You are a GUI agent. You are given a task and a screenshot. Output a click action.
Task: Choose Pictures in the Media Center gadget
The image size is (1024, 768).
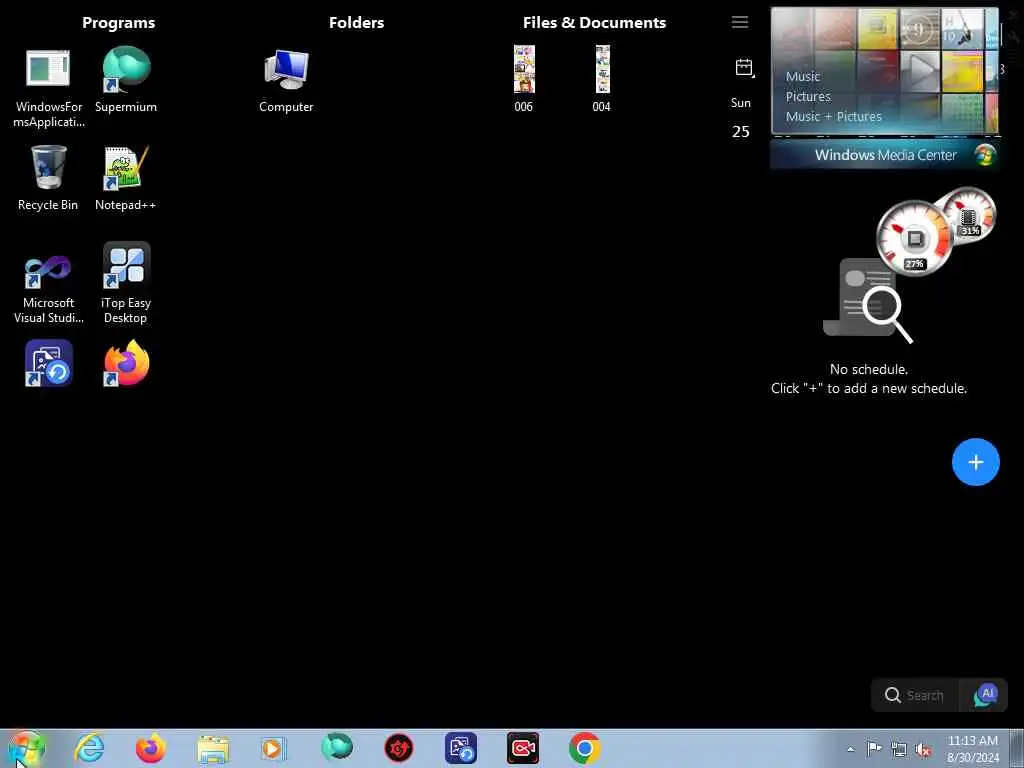tap(808, 97)
